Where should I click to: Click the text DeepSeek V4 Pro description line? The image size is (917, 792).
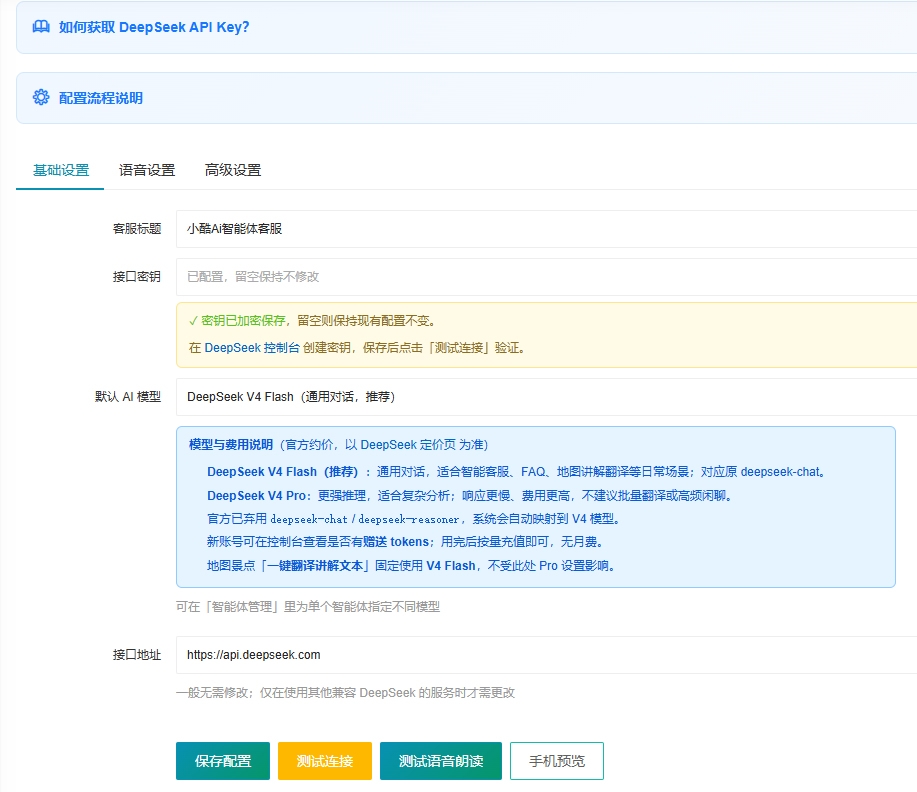[470, 495]
